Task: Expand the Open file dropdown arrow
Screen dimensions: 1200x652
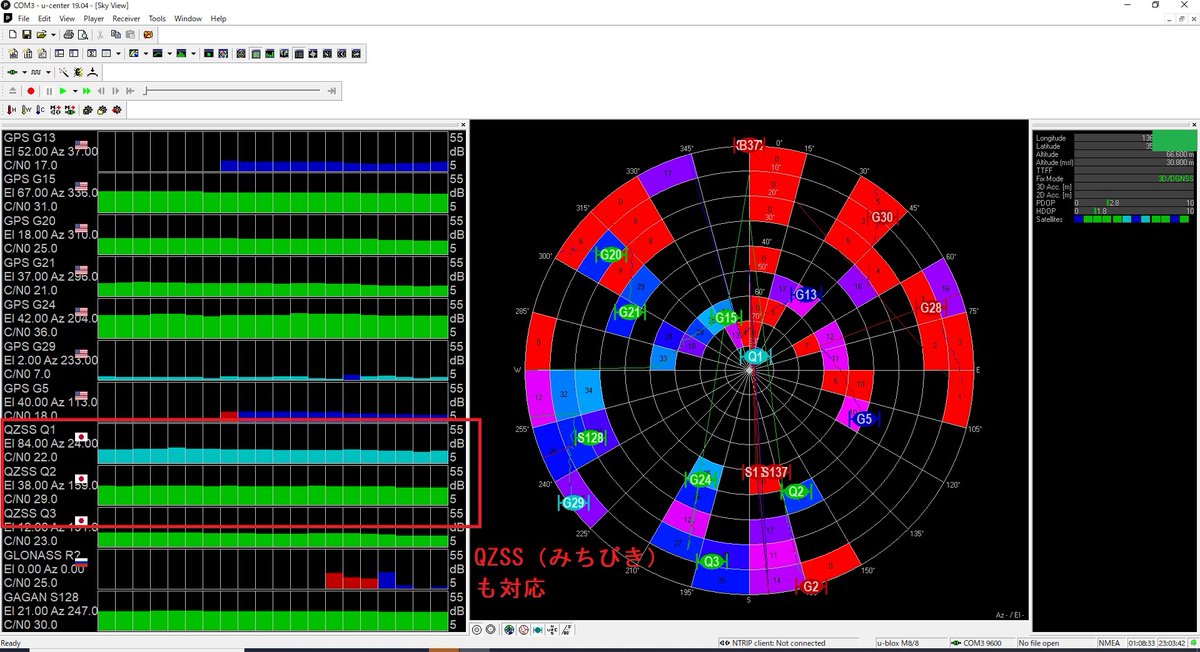Action: 53,35
